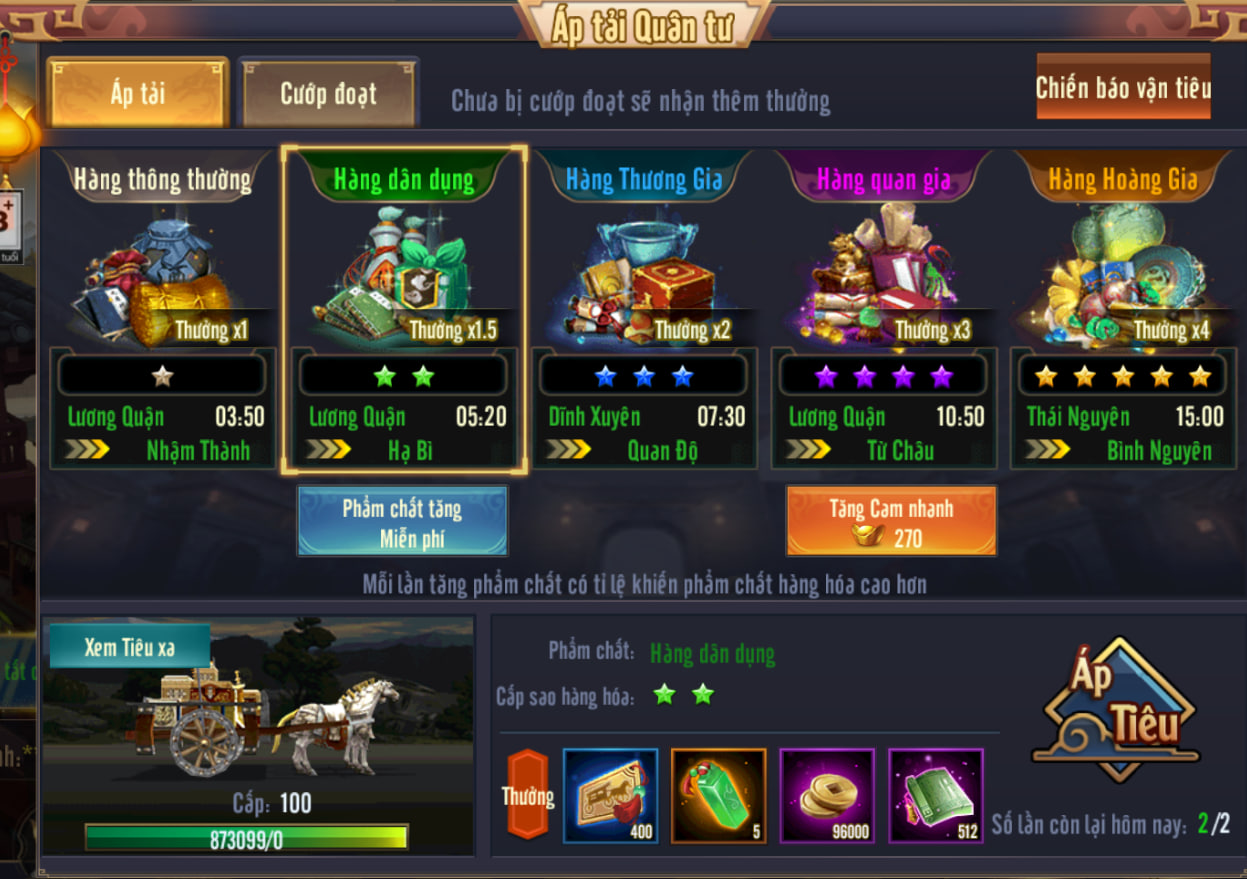Image resolution: width=1247 pixels, height=879 pixels.
Task: Click Tăng Cam nhanh 270 button
Action: [x=891, y=521]
